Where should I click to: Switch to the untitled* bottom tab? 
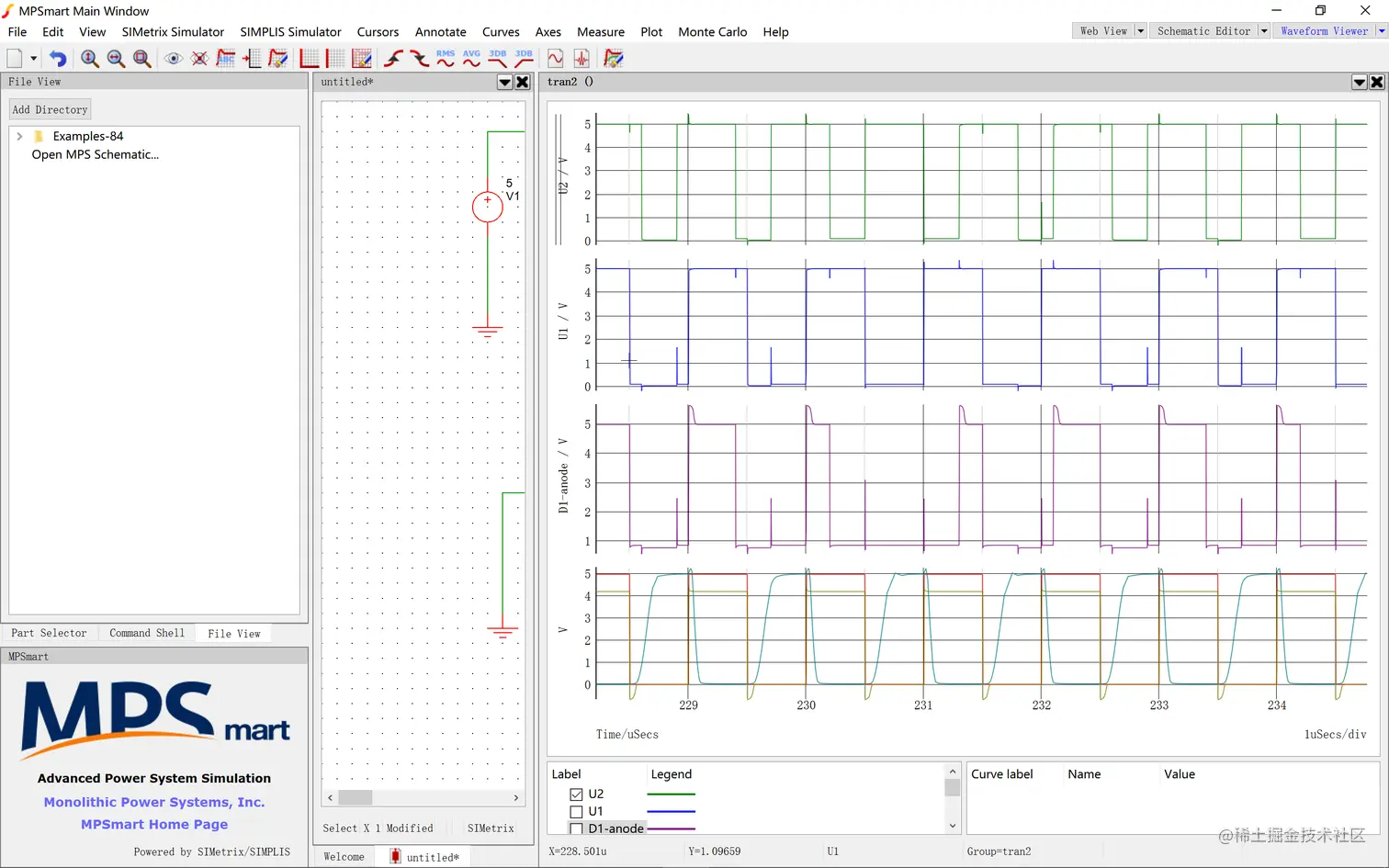[x=424, y=857]
